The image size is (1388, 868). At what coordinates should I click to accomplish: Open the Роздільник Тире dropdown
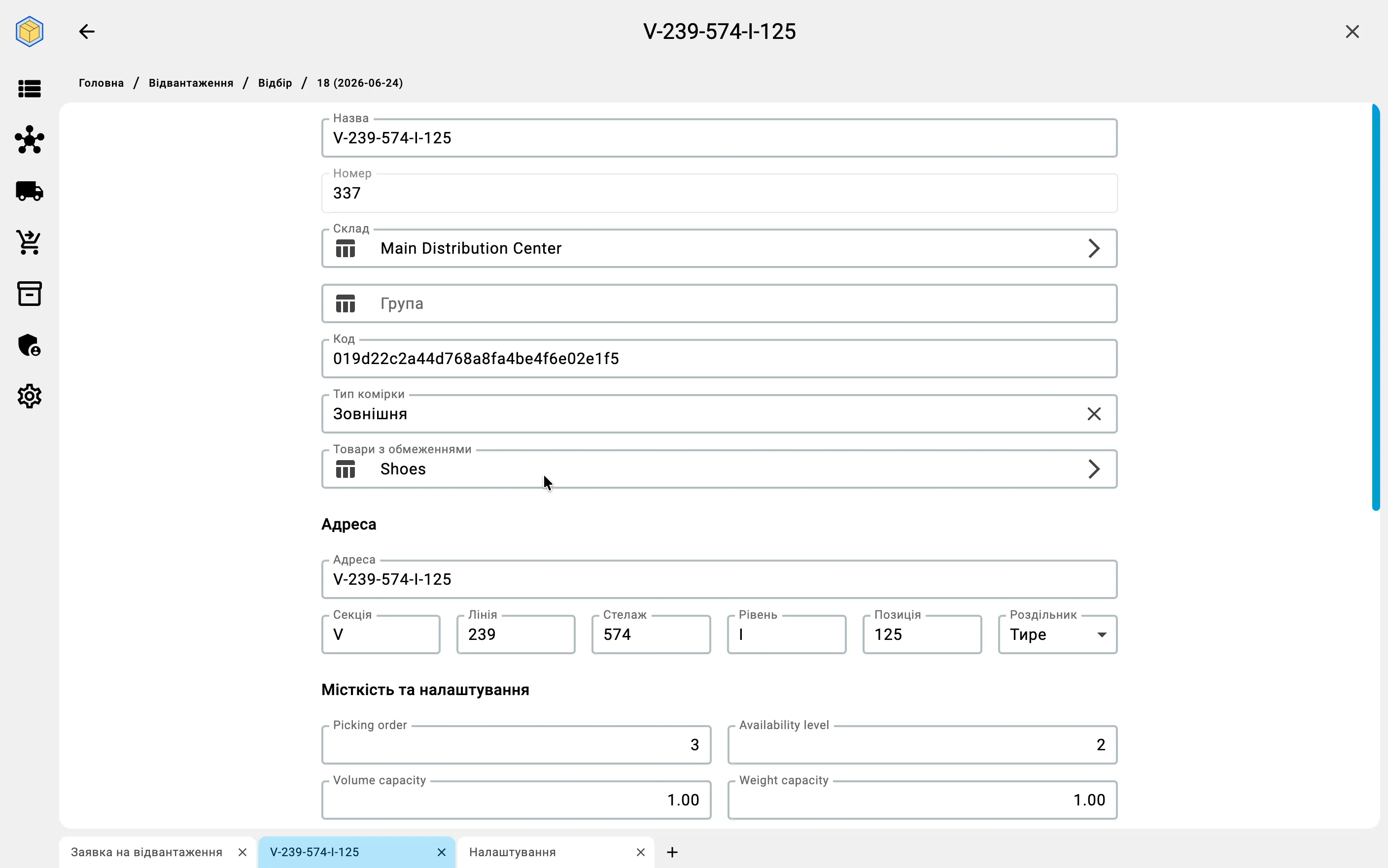pyautogui.click(x=1057, y=634)
